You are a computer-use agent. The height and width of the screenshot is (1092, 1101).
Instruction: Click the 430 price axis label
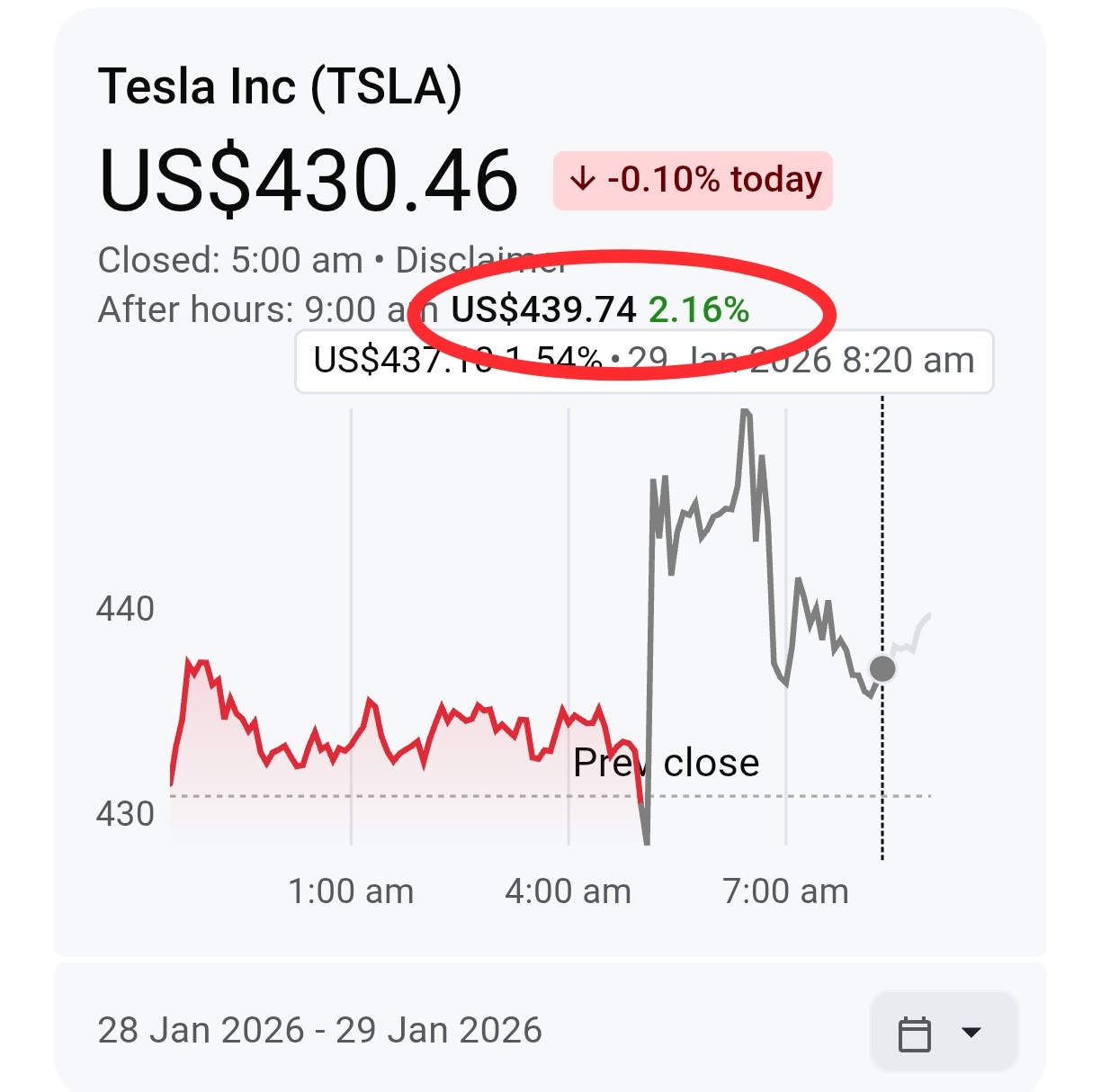pyautogui.click(x=125, y=814)
